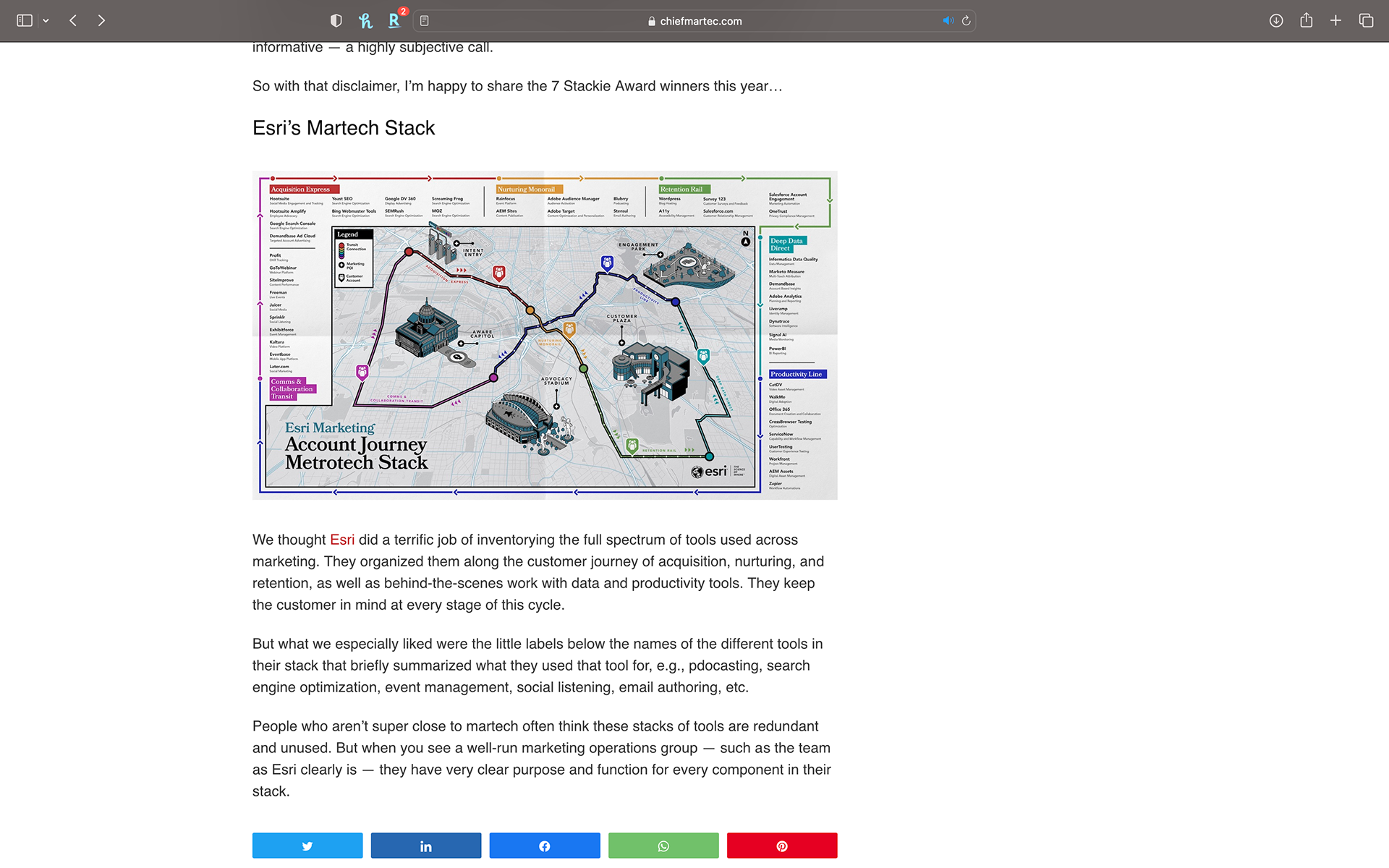
Task: Go forward to next page
Action: tap(101, 21)
